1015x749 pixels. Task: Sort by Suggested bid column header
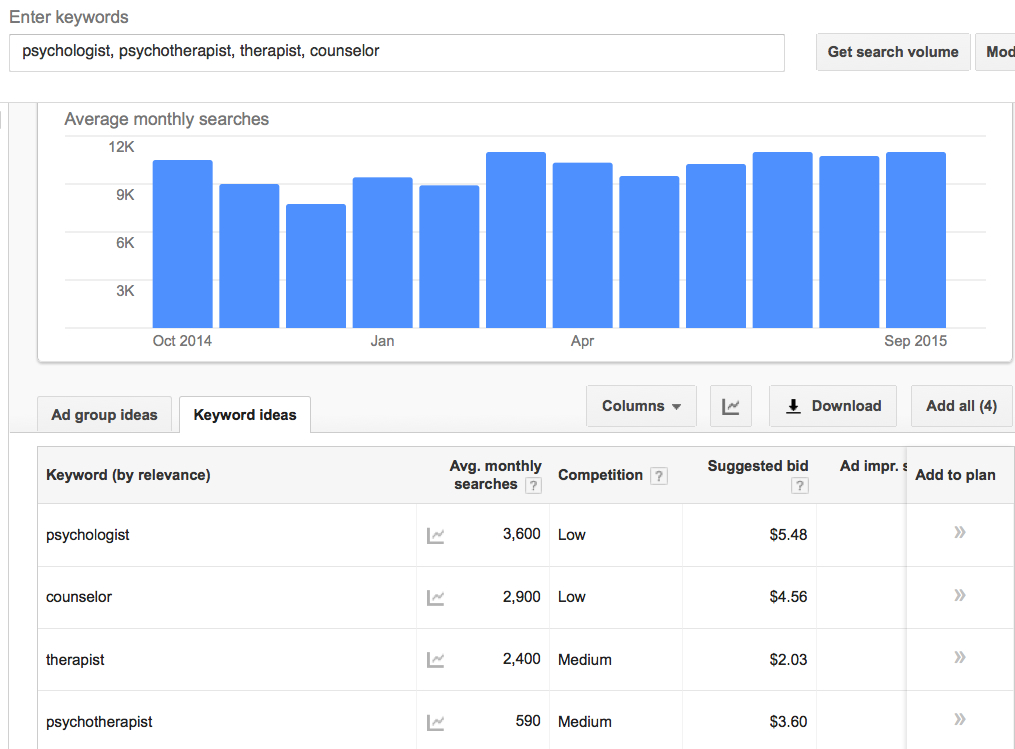[757, 466]
